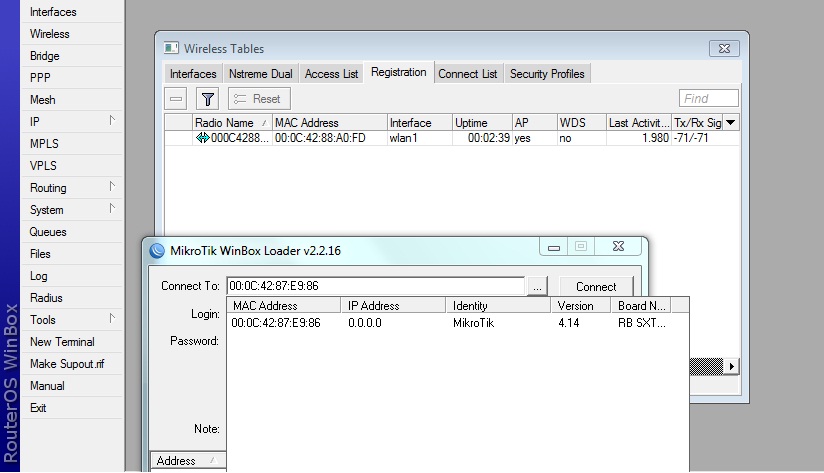Select the Registration tab
The image size is (824, 473).
point(399,72)
